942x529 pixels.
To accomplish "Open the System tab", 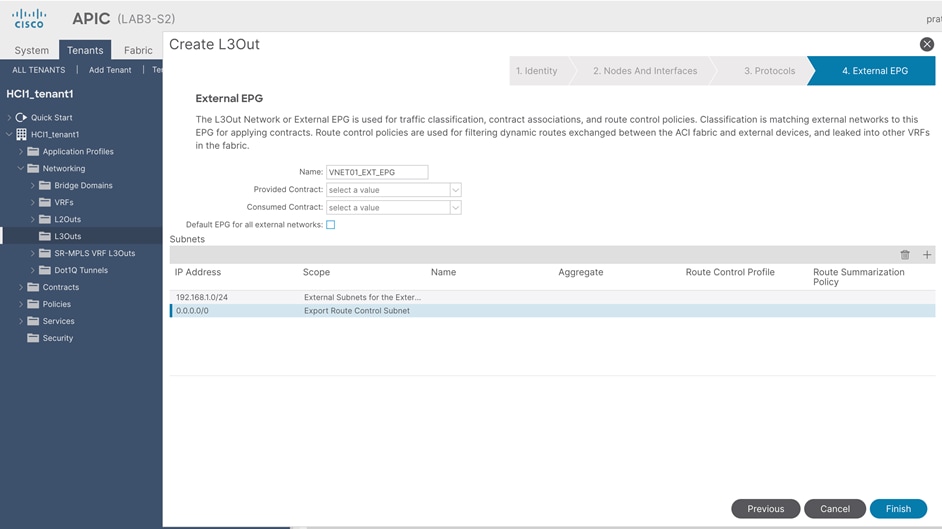I will pyautogui.click(x=32, y=50).
